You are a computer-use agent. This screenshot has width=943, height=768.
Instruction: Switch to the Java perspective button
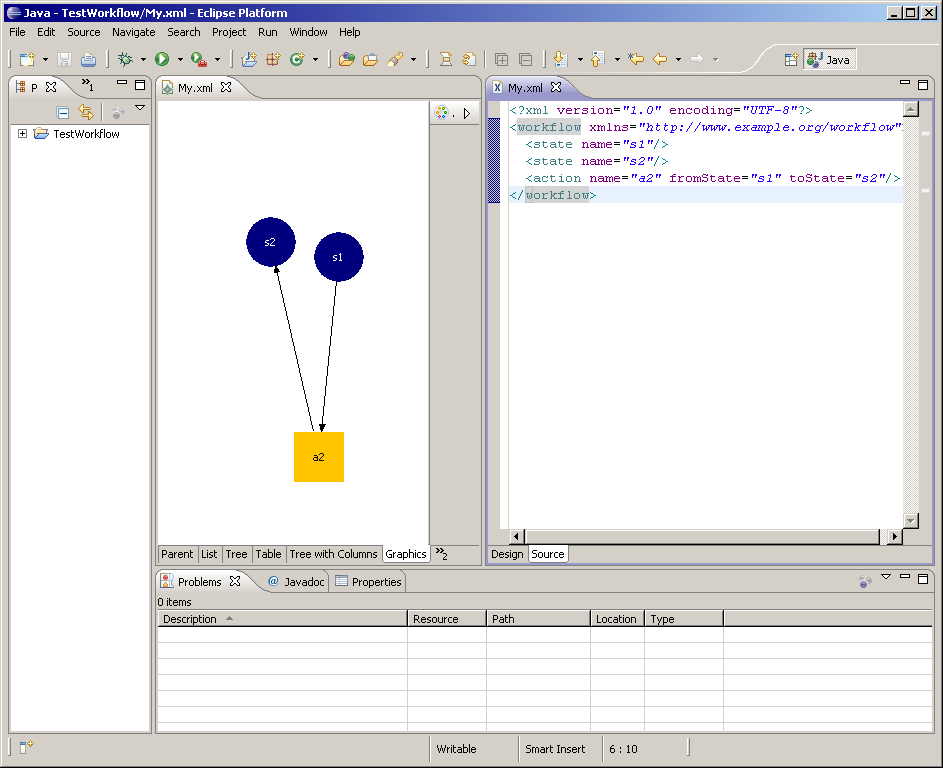[829, 60]
